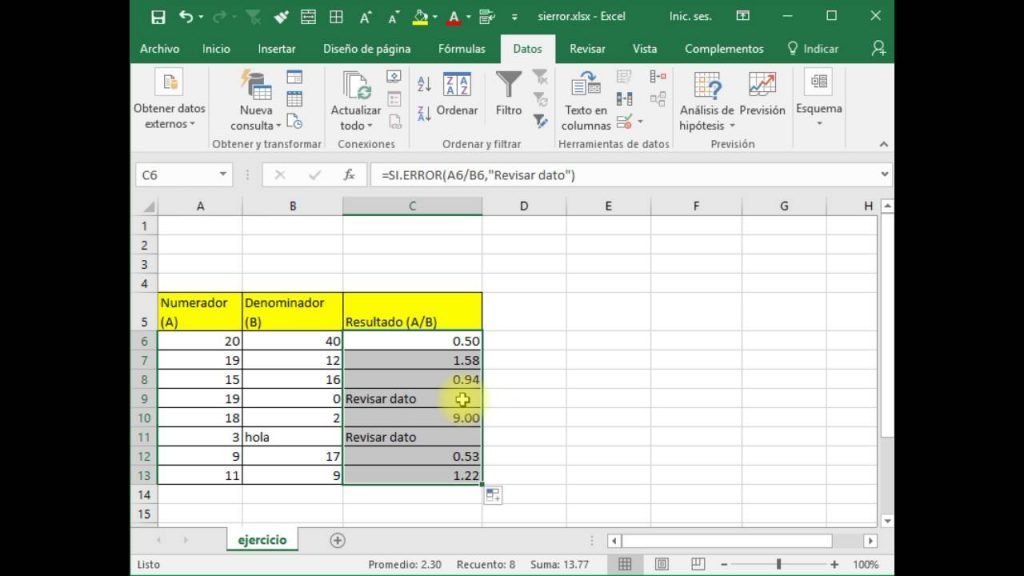
Task: Open the Archivo menu
Action: click(159, 49)
